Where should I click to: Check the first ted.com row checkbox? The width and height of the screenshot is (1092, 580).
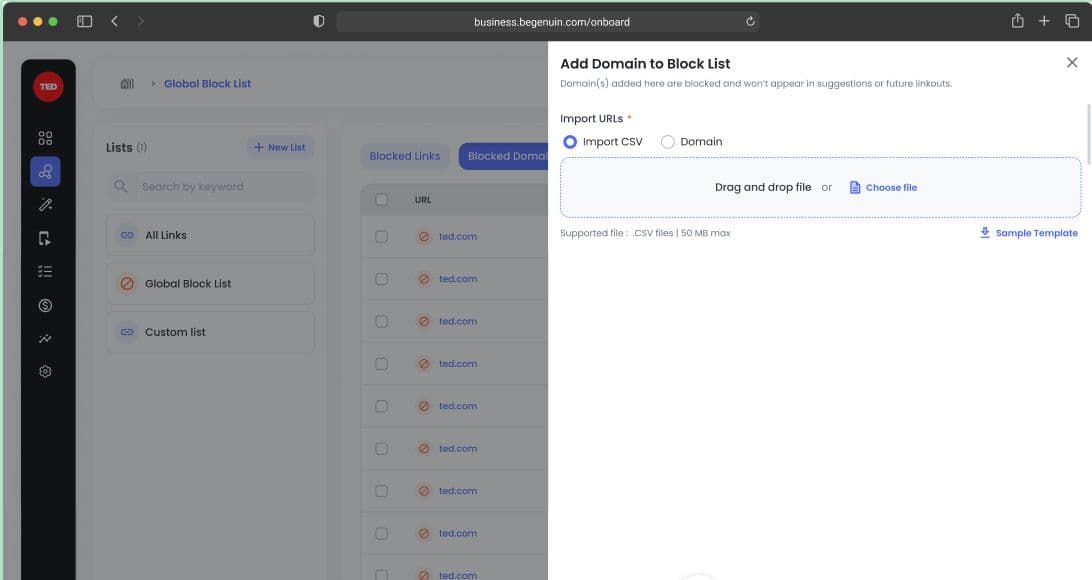point(382,237)
